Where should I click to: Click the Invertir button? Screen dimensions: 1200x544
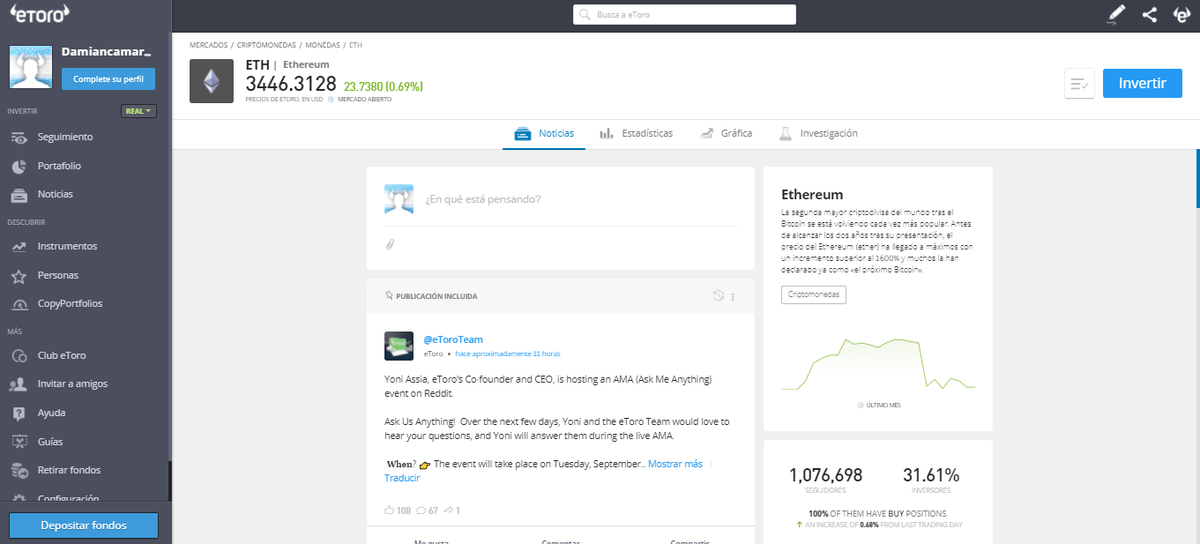click(1142, 83)
